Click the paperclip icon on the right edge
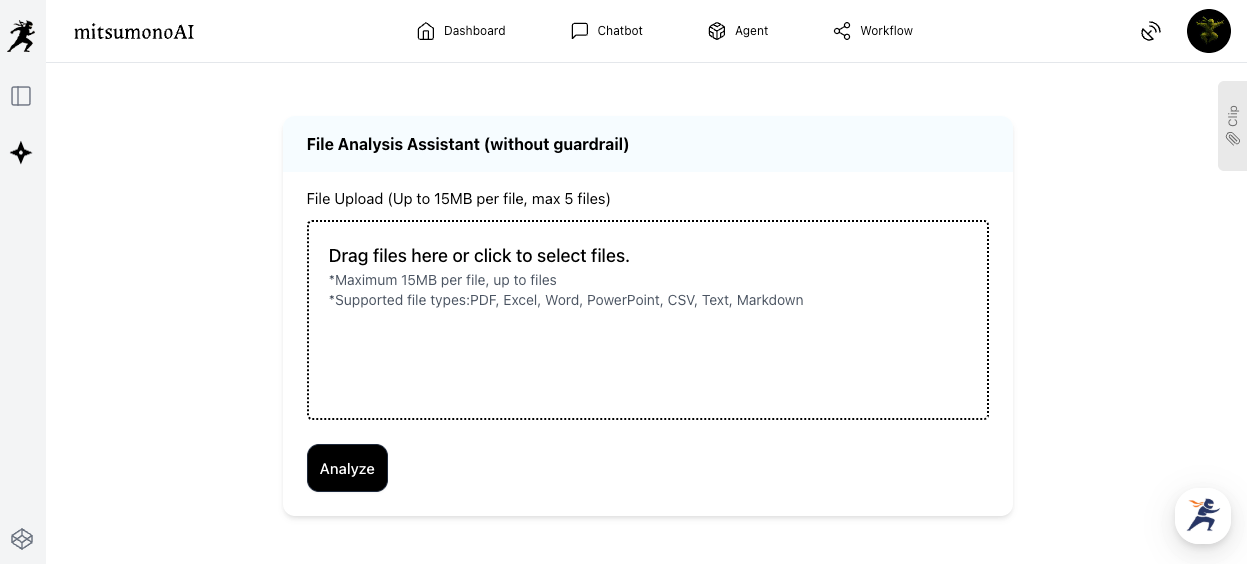This screenshot has width=1247, height=564. [x=1233, y=139]
